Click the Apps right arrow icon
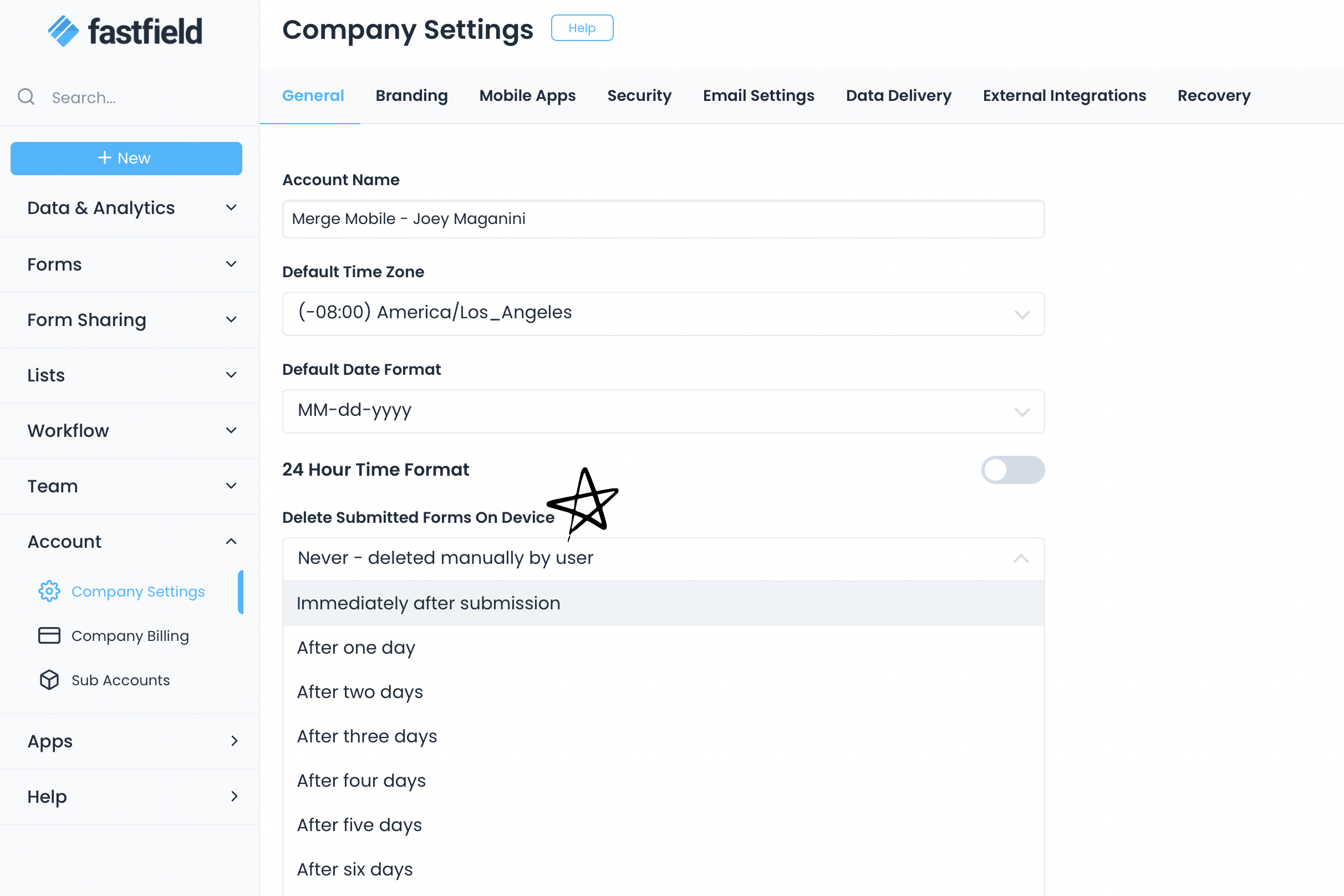This screenshot has width=1344, height=896. 235,741
